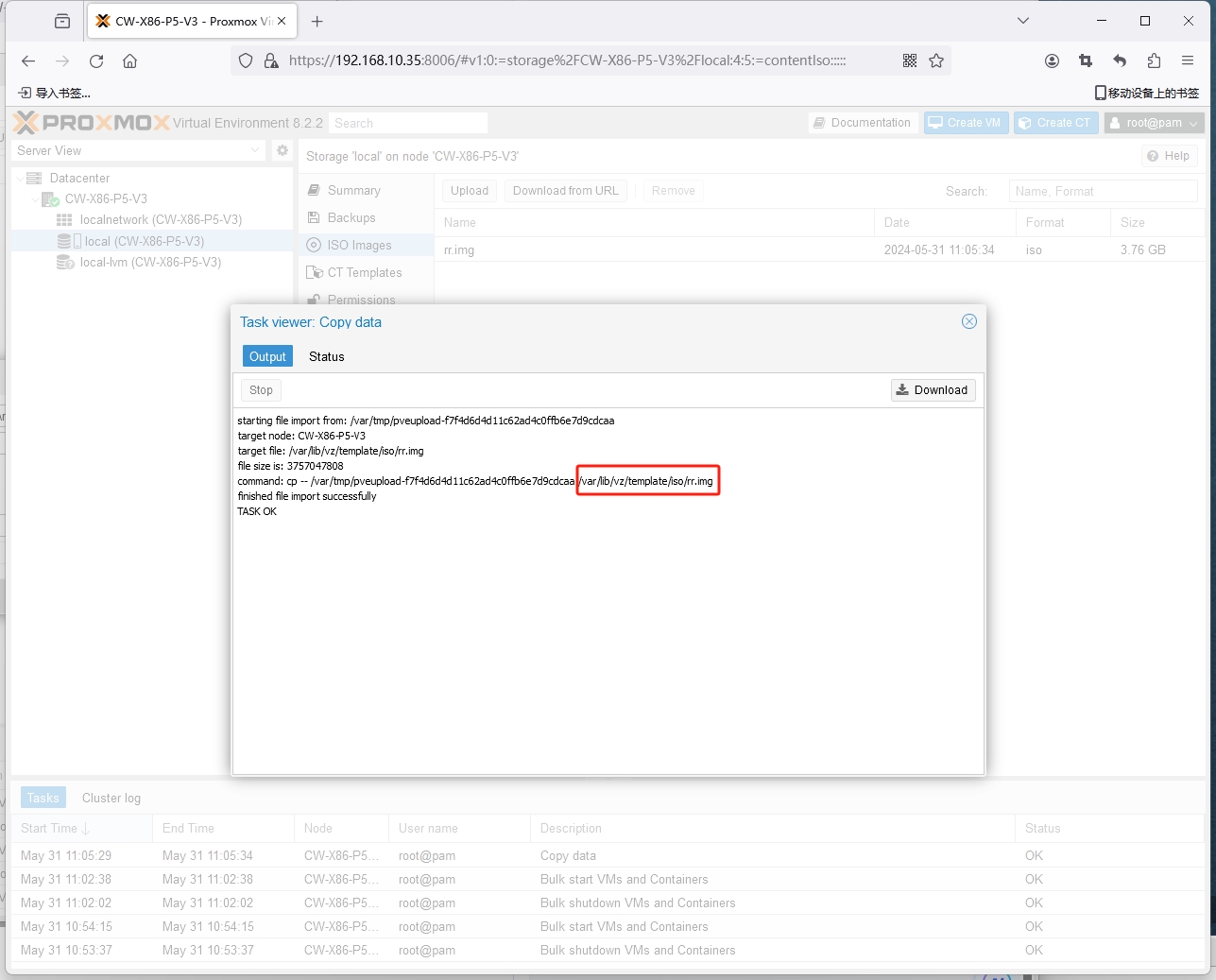Click the screenshot crop icon
This screenshot has height=980, width=1216.
(1086, 60)
